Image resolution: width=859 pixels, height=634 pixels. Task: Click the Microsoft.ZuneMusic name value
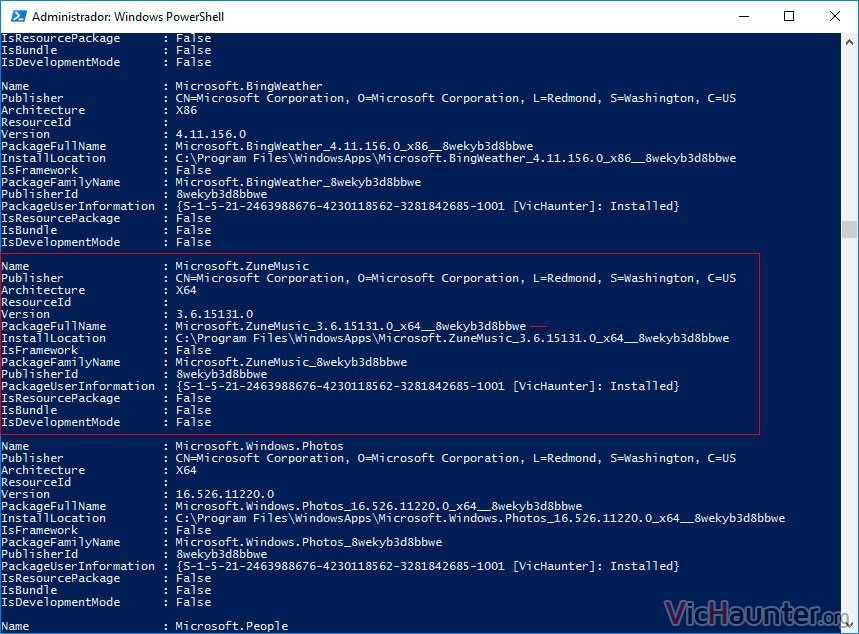click(242, 266)
